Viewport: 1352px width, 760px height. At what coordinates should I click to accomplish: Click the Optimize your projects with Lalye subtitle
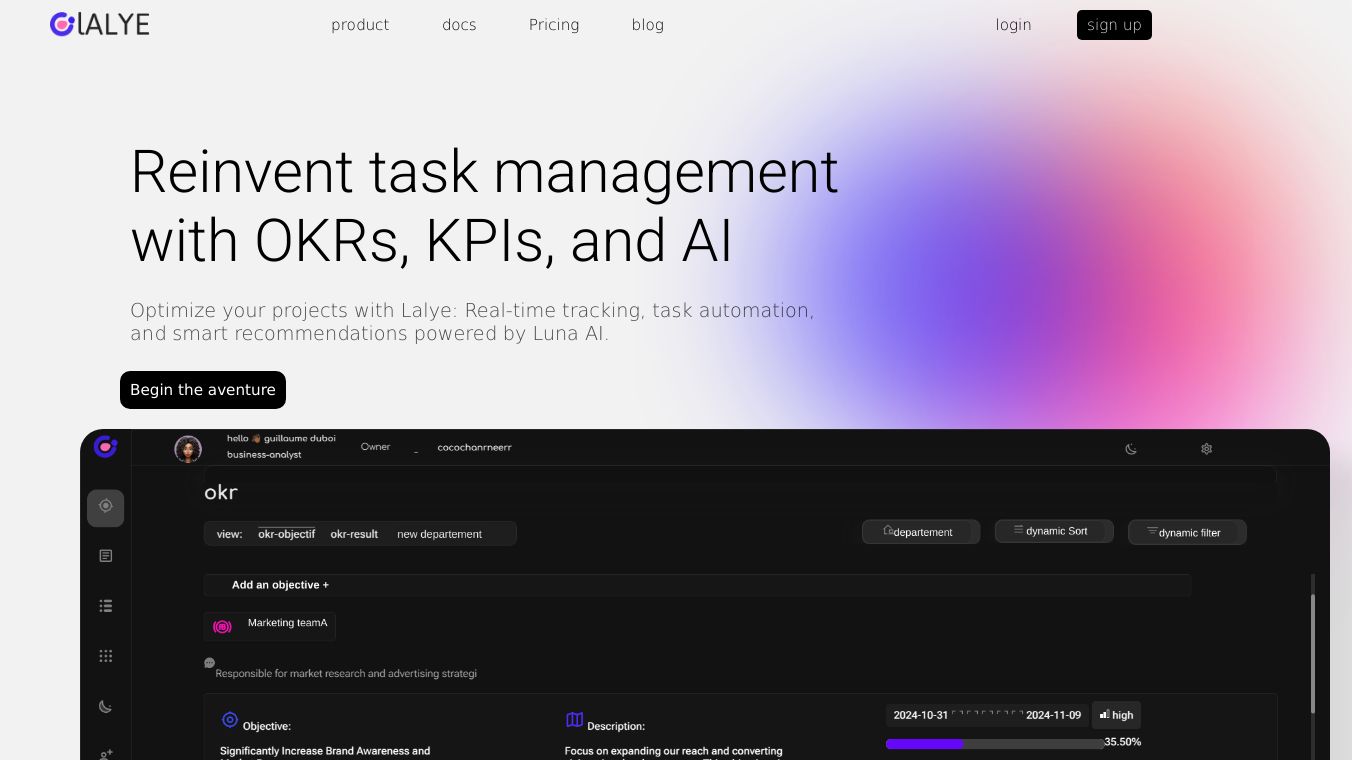[x=473, y=322]
